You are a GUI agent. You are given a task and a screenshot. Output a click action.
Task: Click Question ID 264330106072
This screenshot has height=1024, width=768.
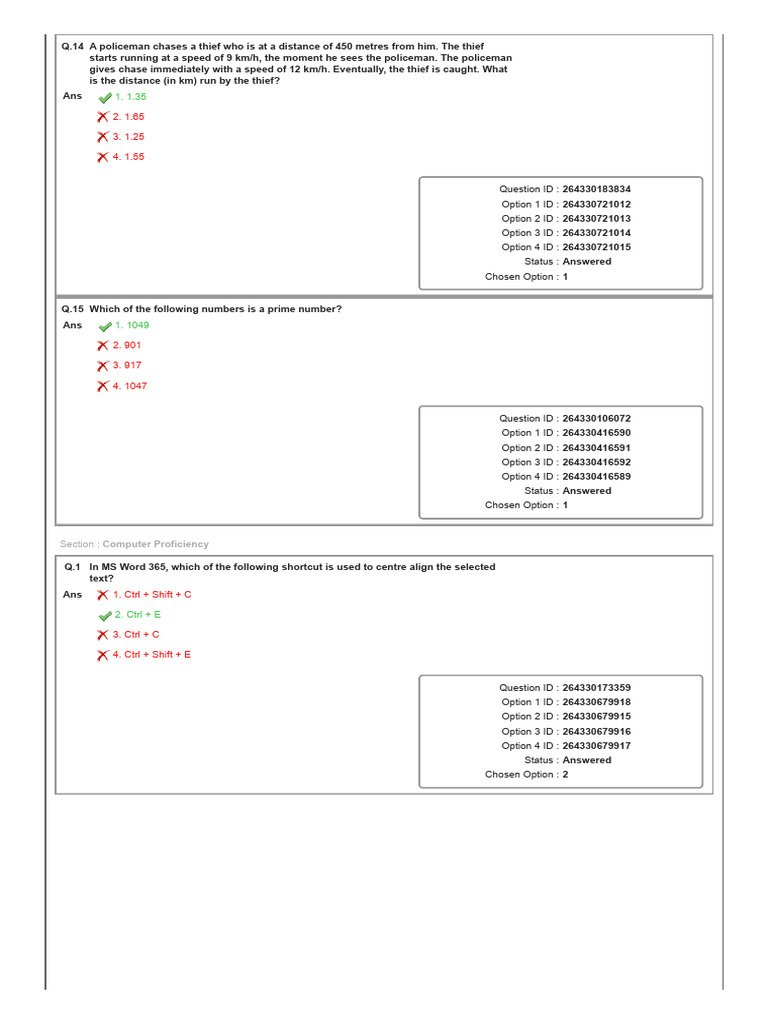tap(565, 419)
